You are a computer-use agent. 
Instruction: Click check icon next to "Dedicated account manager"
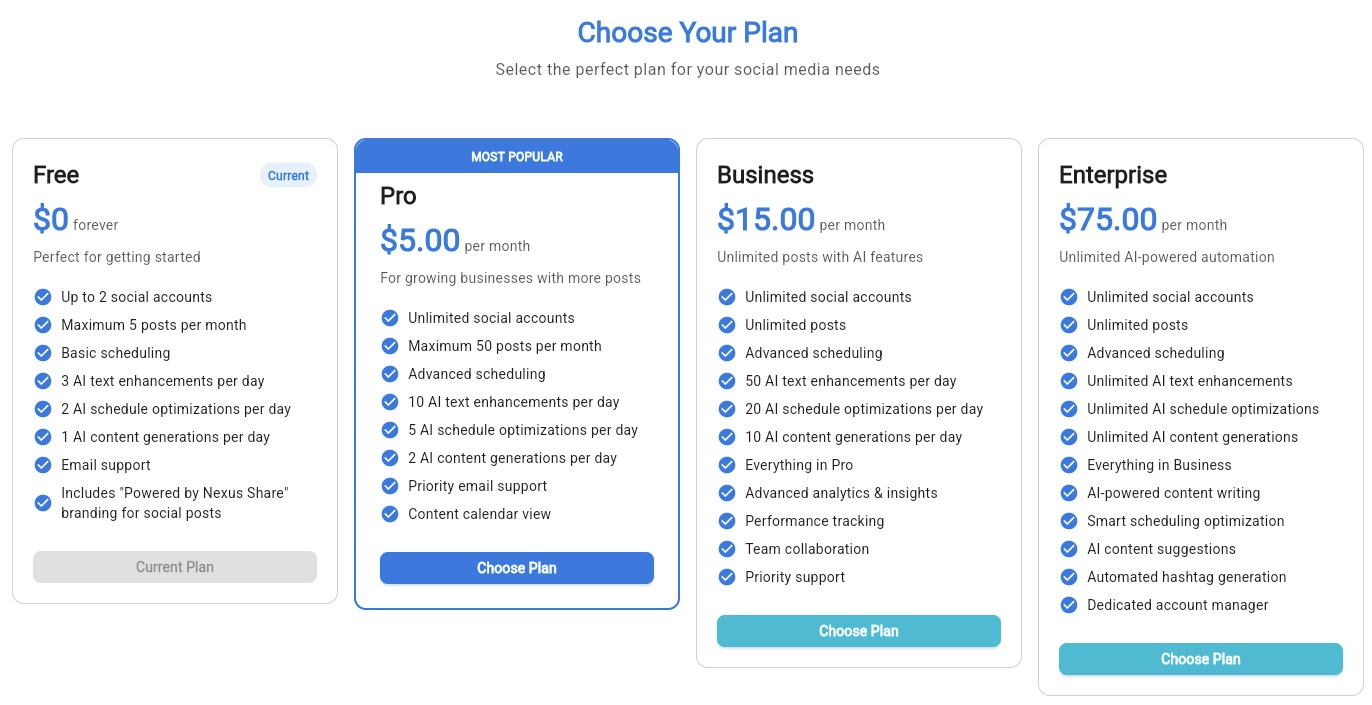click(x=1069, y=605)
